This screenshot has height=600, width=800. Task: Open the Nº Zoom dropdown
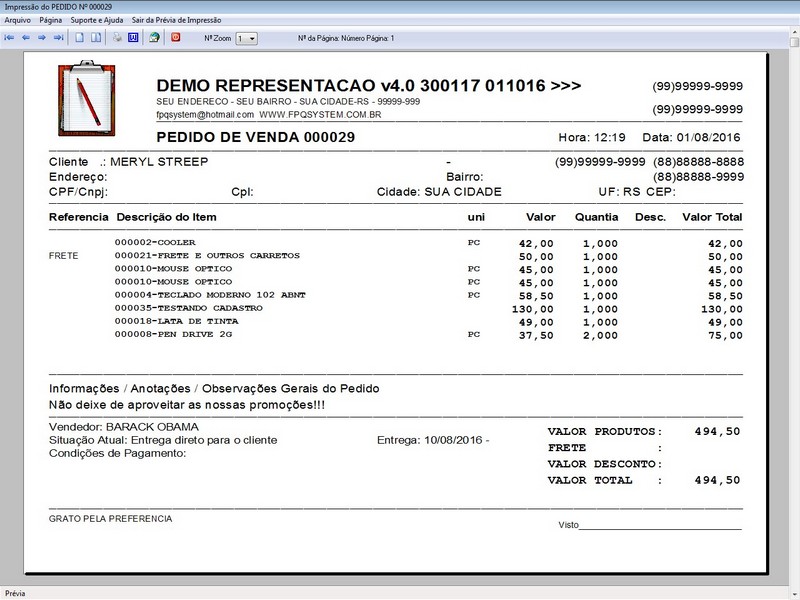click(x=246, y=39)
